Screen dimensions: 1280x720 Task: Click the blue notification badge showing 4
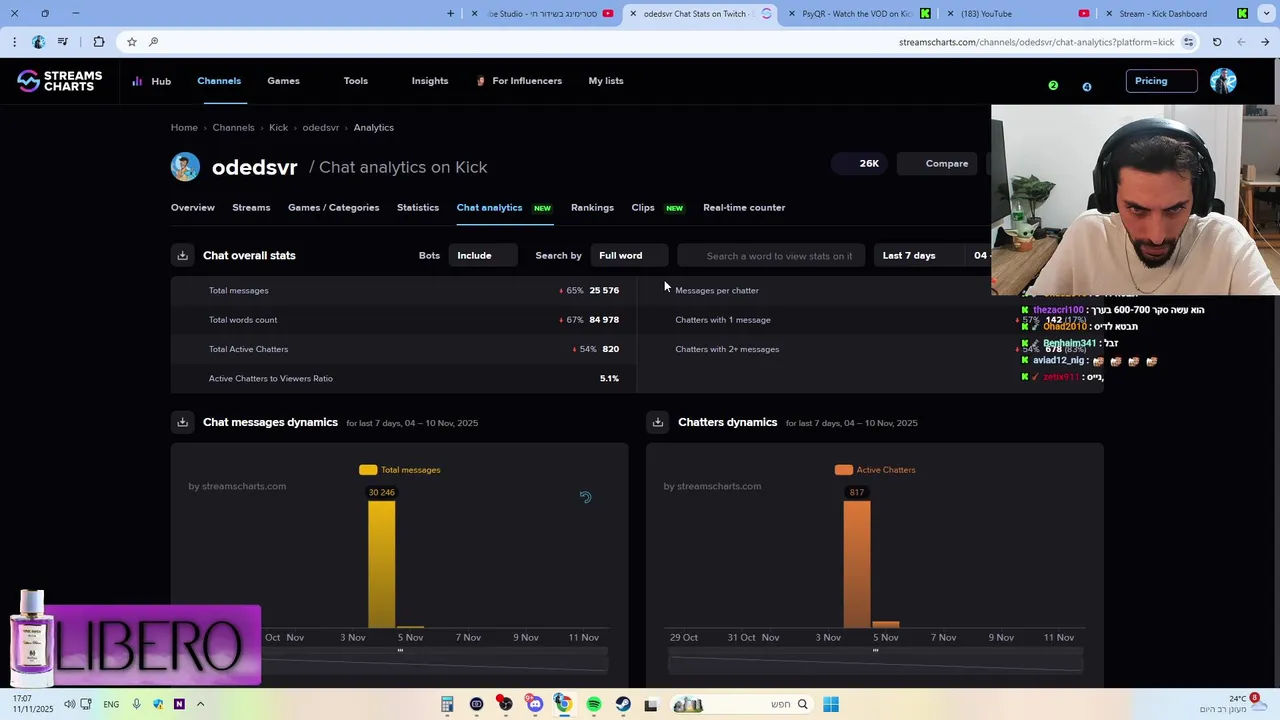1087,87
